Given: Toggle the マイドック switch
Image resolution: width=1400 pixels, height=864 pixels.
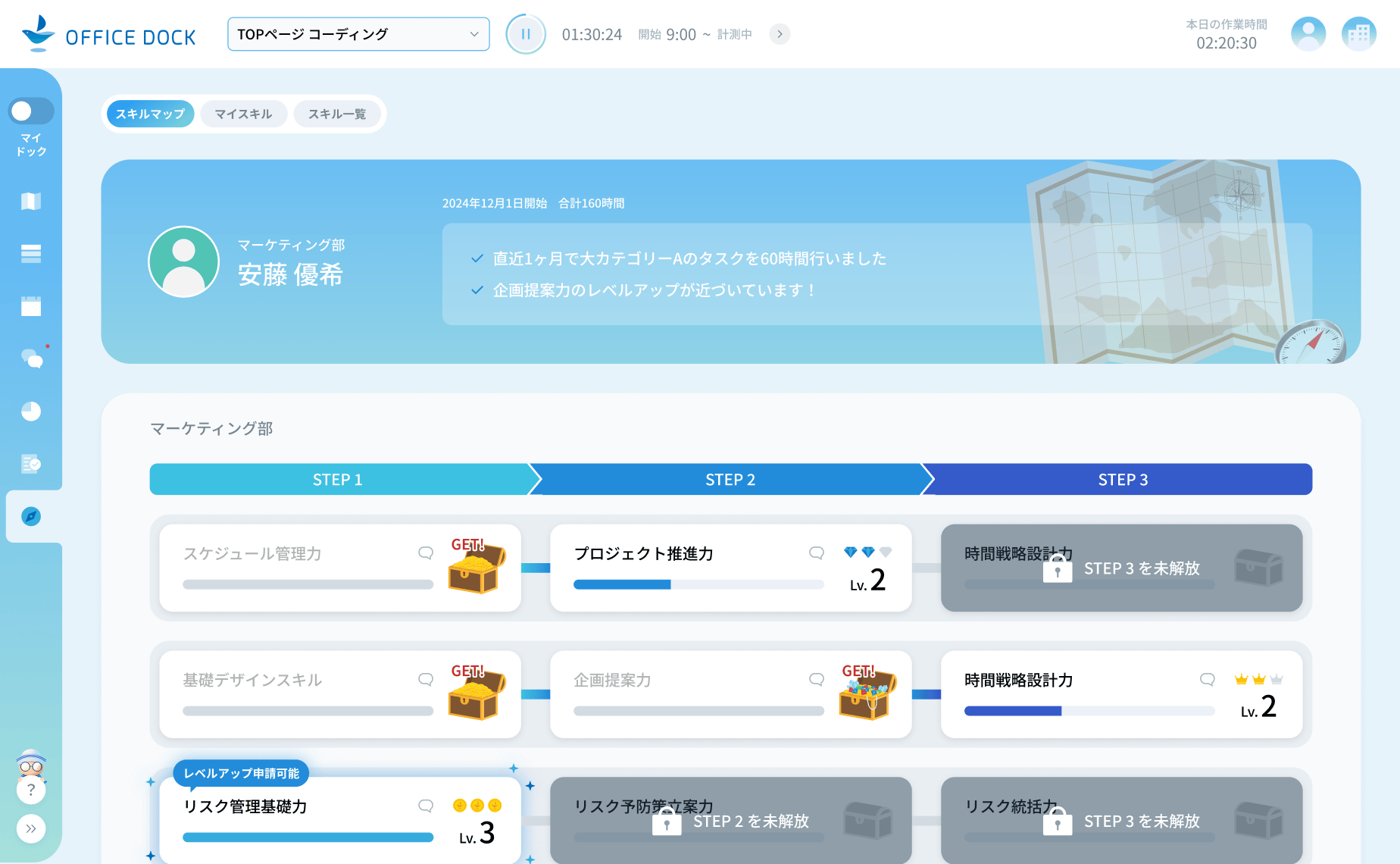Looking at the screenshot, I should [31, 111].
